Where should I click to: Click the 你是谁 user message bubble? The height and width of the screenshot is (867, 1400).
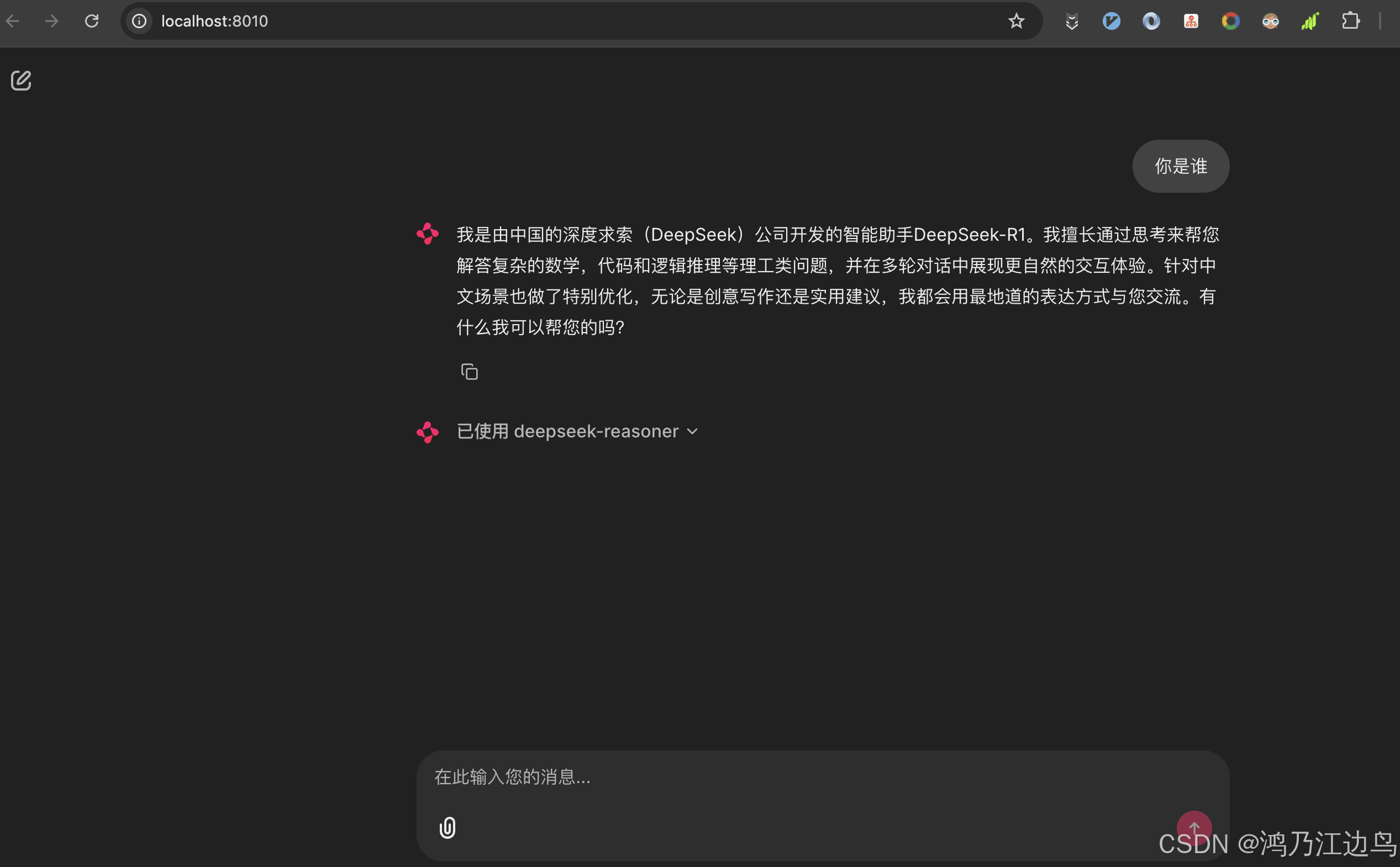pyautogui.click(x=1180, y=166)
